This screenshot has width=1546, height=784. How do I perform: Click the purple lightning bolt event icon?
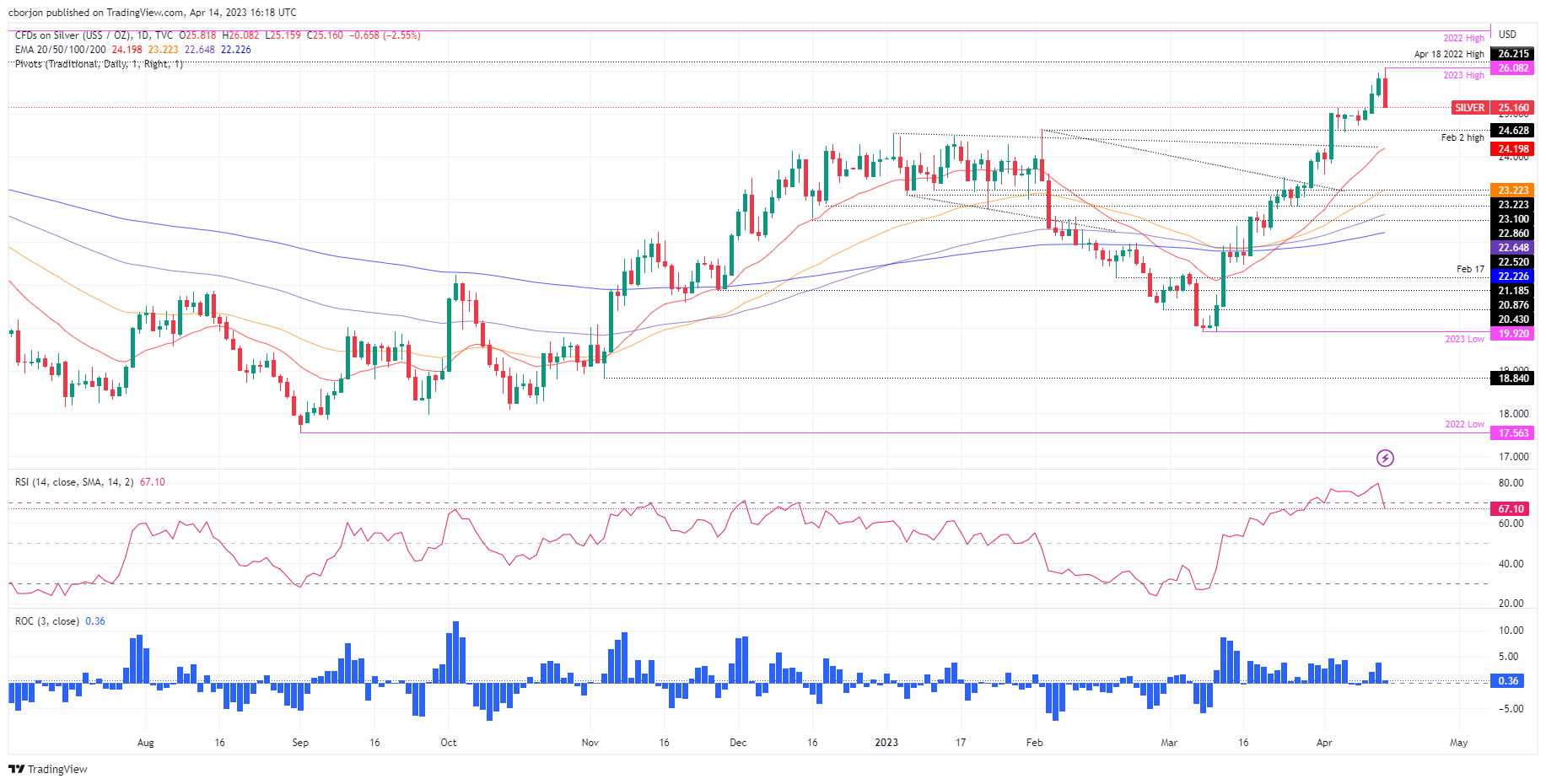1385,458
